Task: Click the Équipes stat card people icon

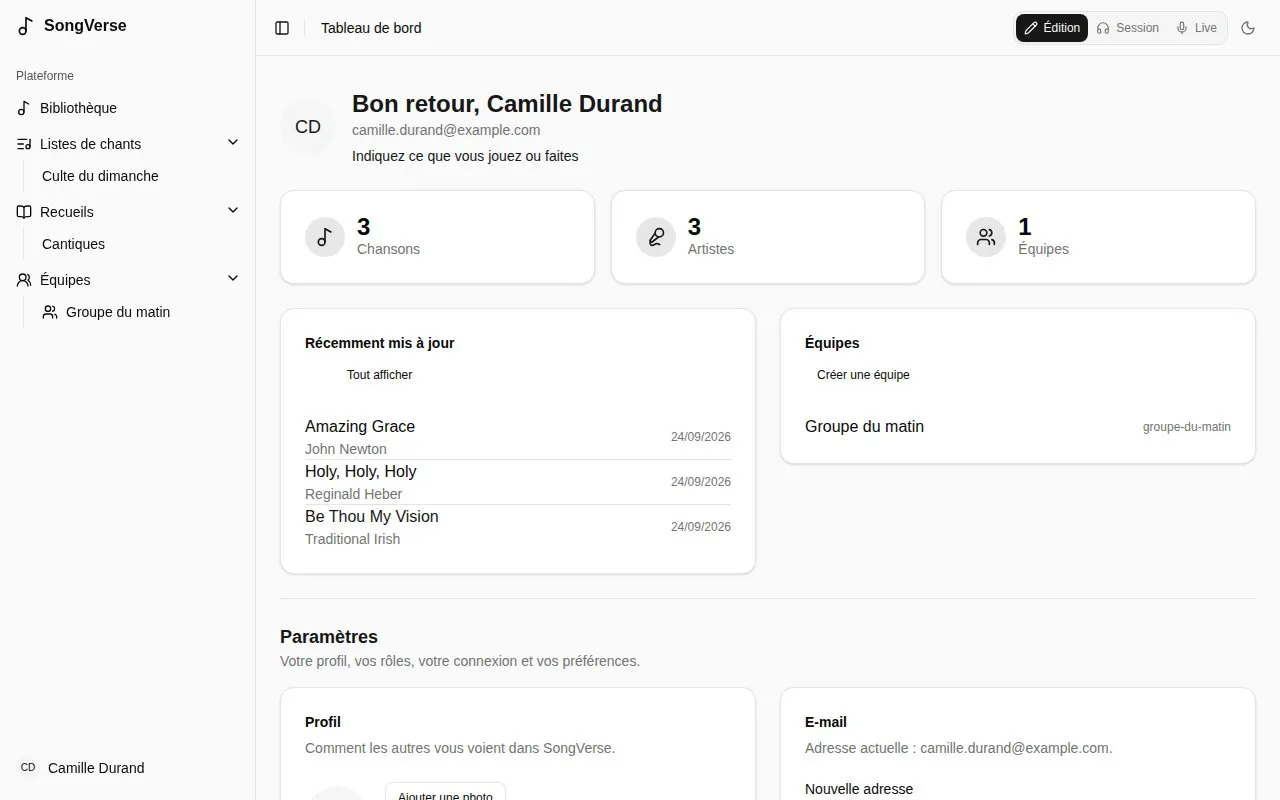Action: (x=986, y=237)
